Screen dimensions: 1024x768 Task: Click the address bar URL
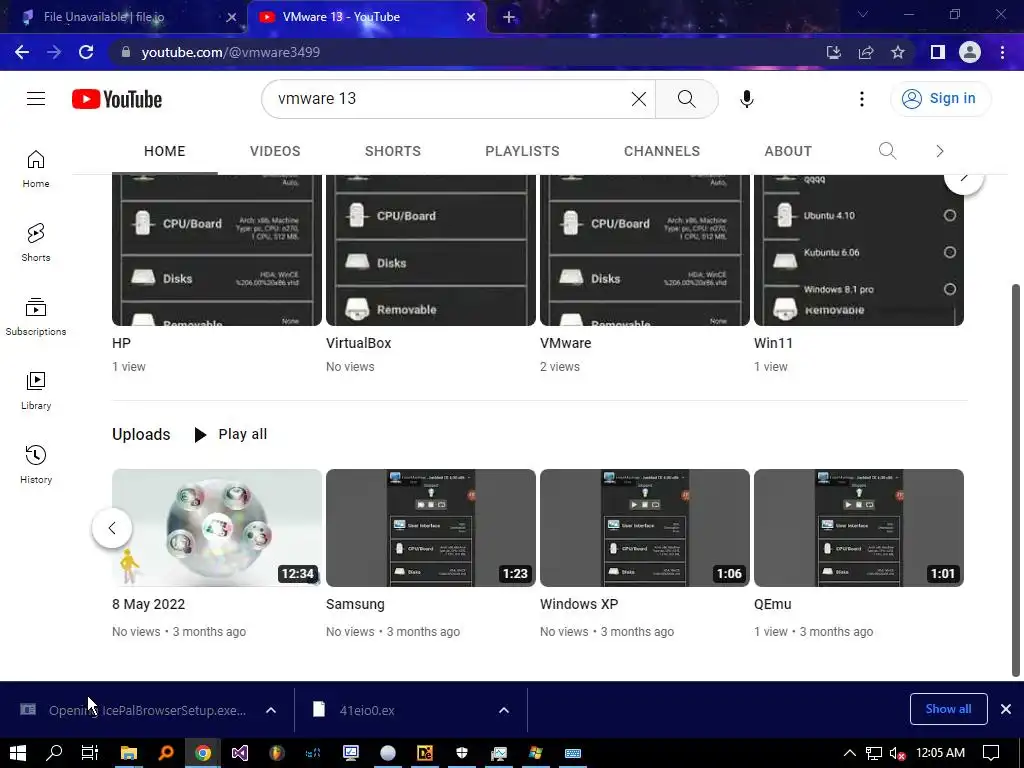[231, 52]
